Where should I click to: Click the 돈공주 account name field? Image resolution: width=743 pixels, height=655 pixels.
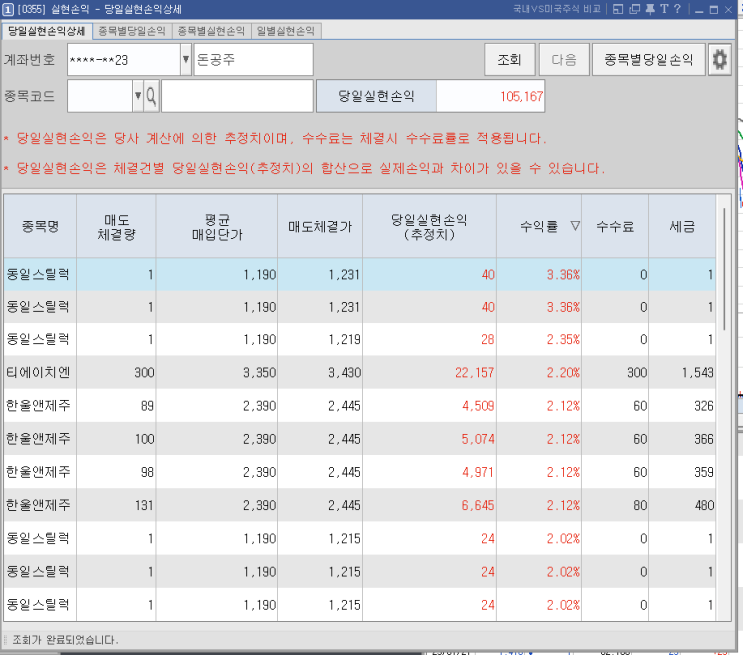[x=254, y=60]
